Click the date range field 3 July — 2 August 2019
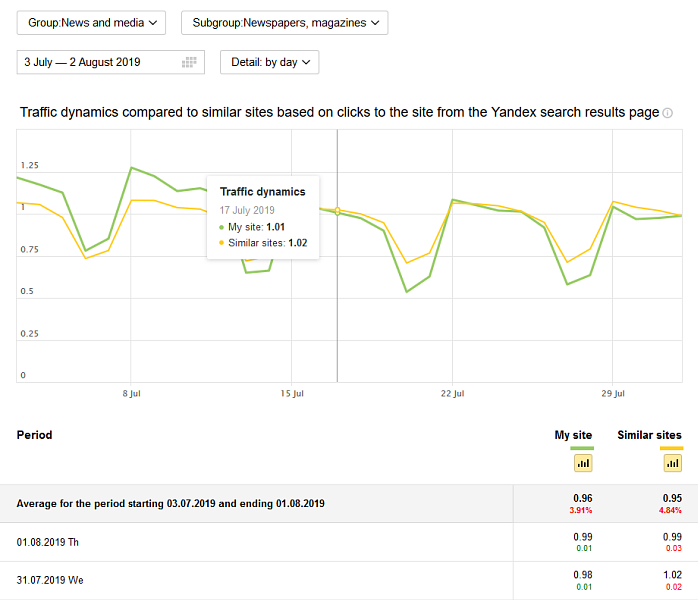Image resolution: width=698 pixels, height=600 pixels. click(x=110, y=62)
